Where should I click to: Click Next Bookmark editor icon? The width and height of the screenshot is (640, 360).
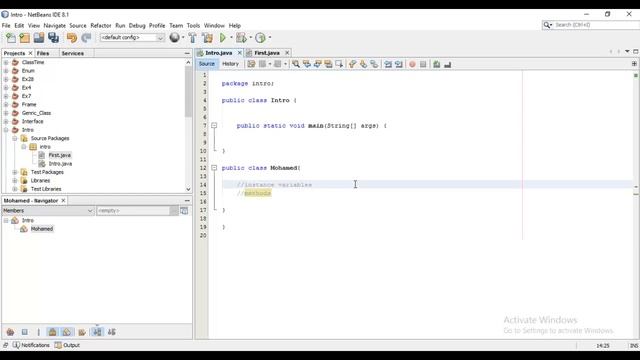[x=363, y=64]
